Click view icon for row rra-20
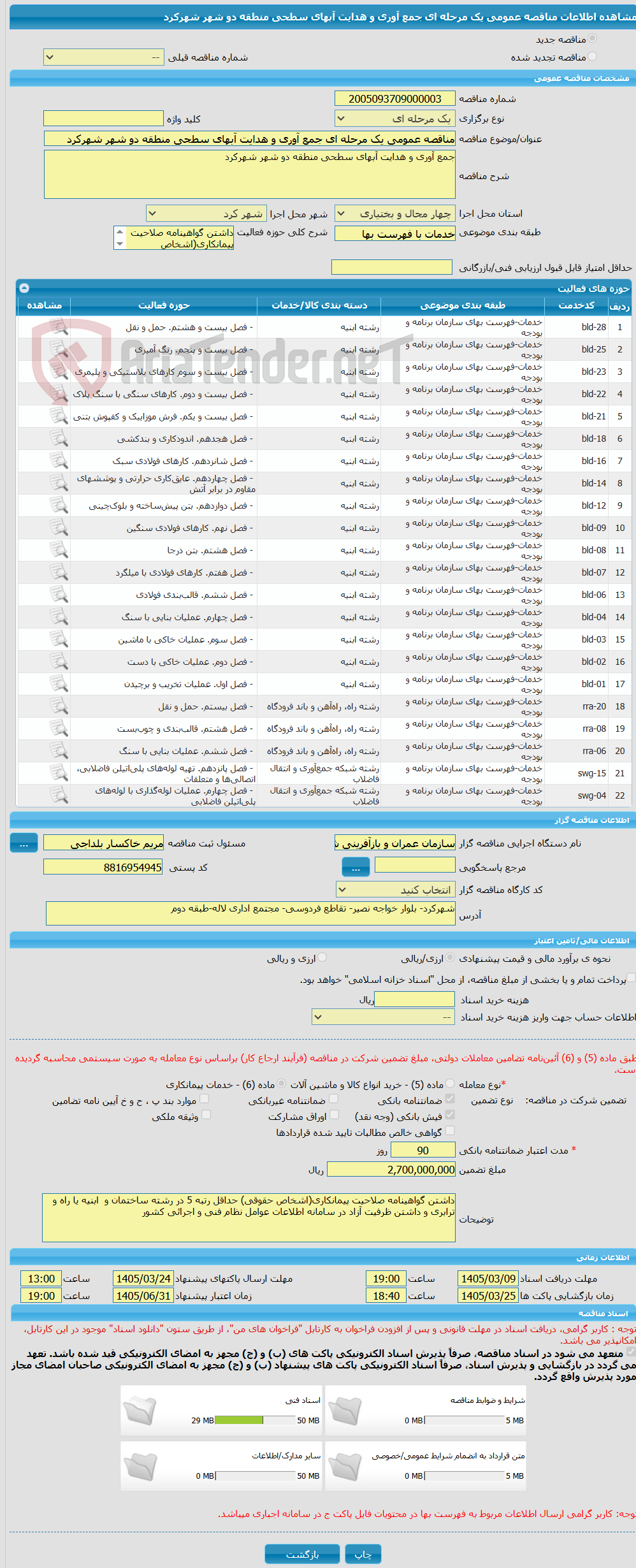Image resolution: width=636 pixels, height=1568 pixels. pos(59,706)
